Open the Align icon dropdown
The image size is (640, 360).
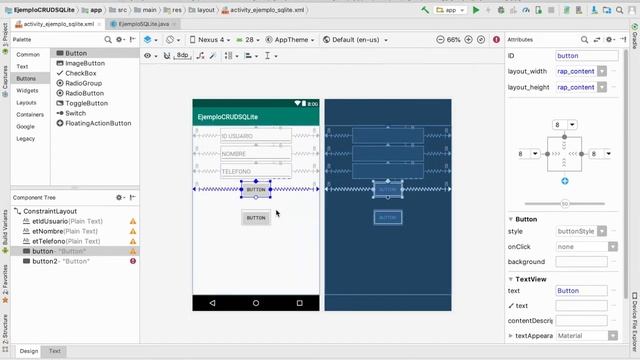[251, 56]
